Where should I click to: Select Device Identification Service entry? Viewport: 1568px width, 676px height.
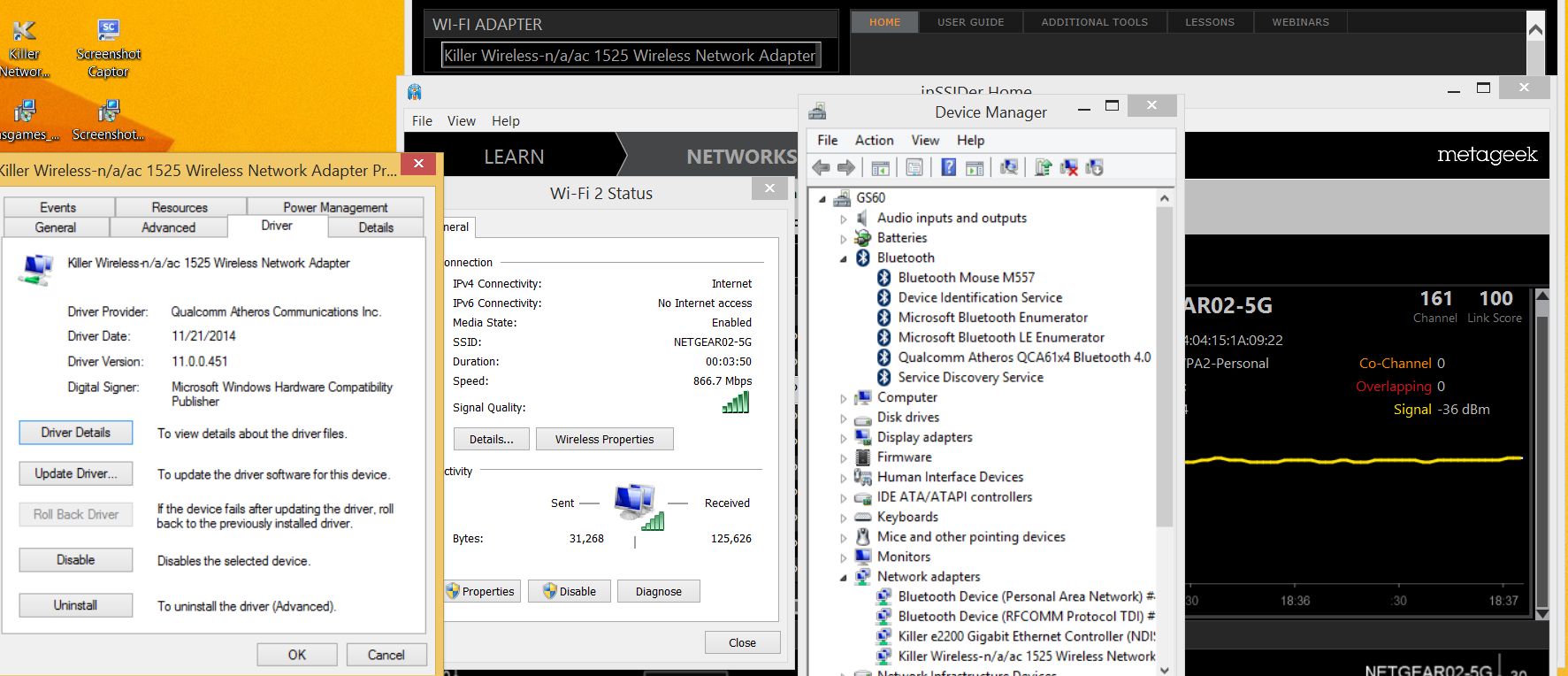(980, 297)
